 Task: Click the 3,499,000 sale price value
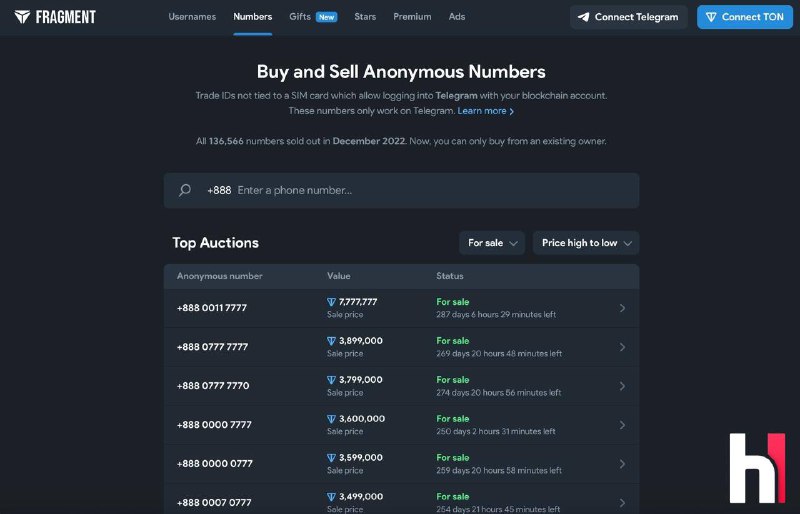361,497
